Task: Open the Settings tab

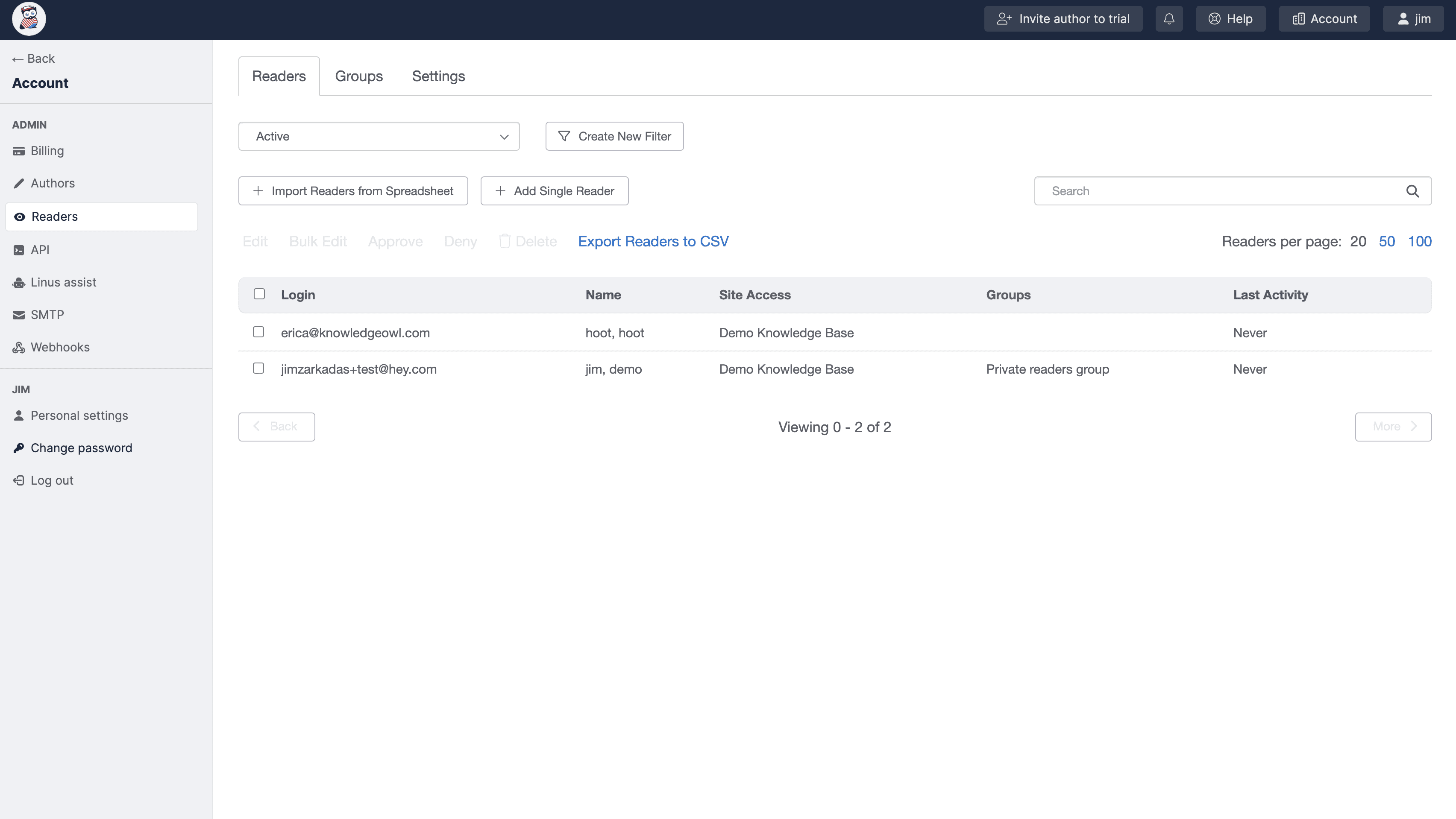Action: pos(438,76)
